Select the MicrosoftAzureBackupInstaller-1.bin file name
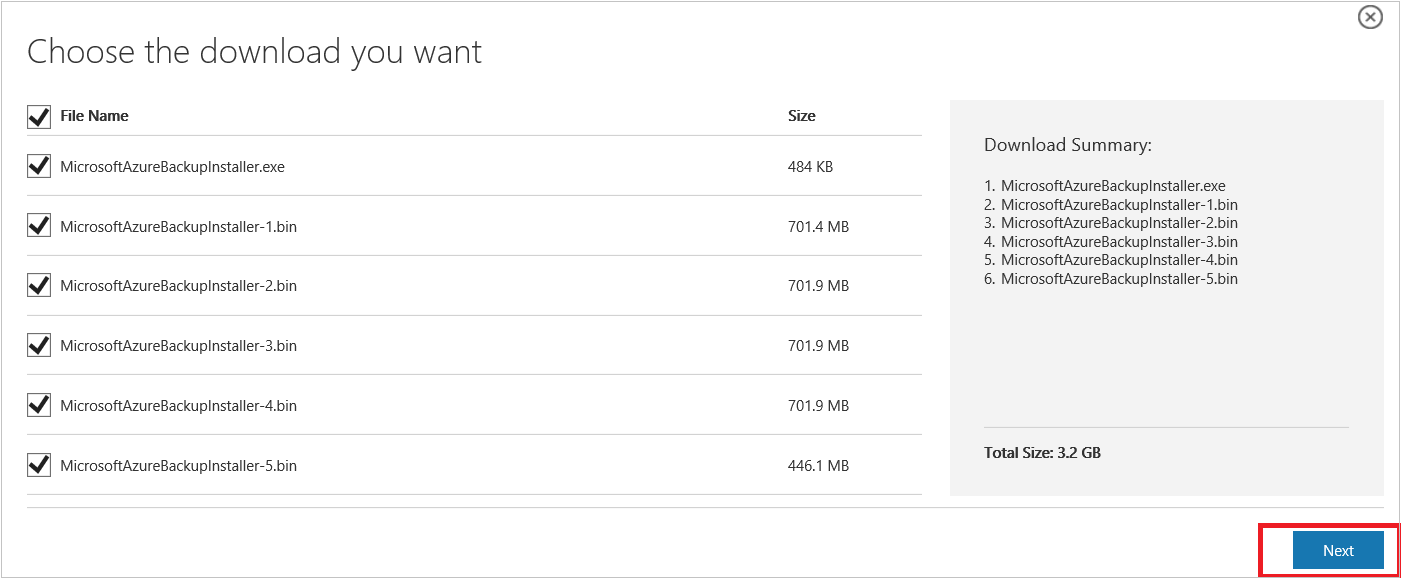 [179, 225]
